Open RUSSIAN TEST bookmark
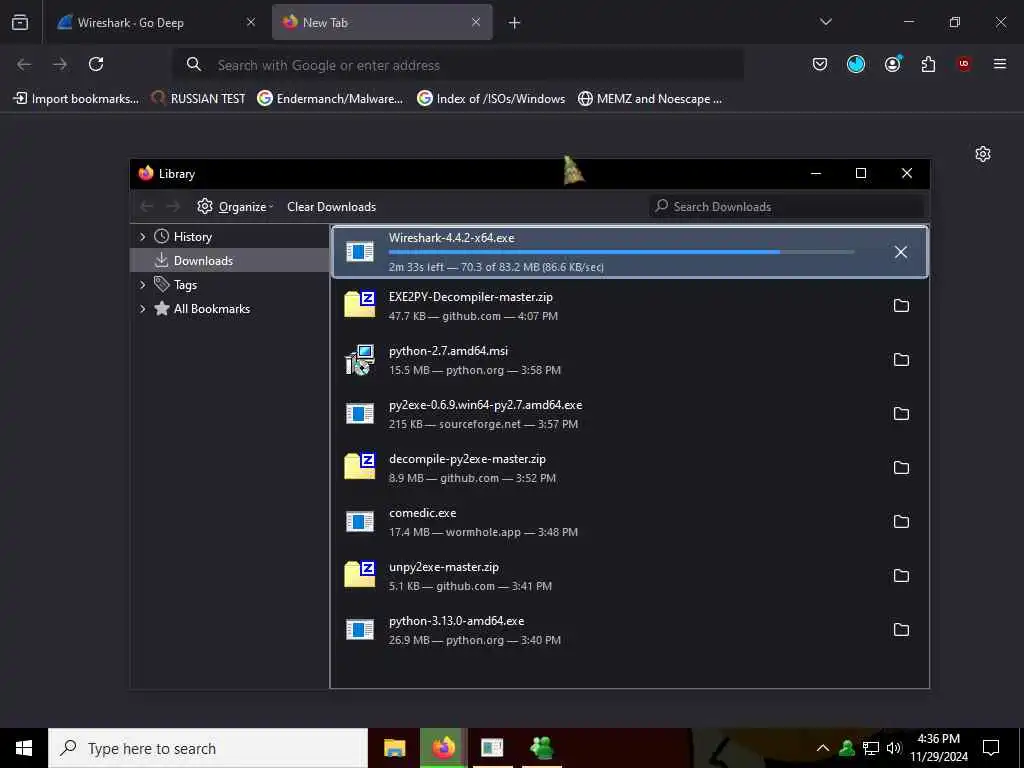 point(198,99)
